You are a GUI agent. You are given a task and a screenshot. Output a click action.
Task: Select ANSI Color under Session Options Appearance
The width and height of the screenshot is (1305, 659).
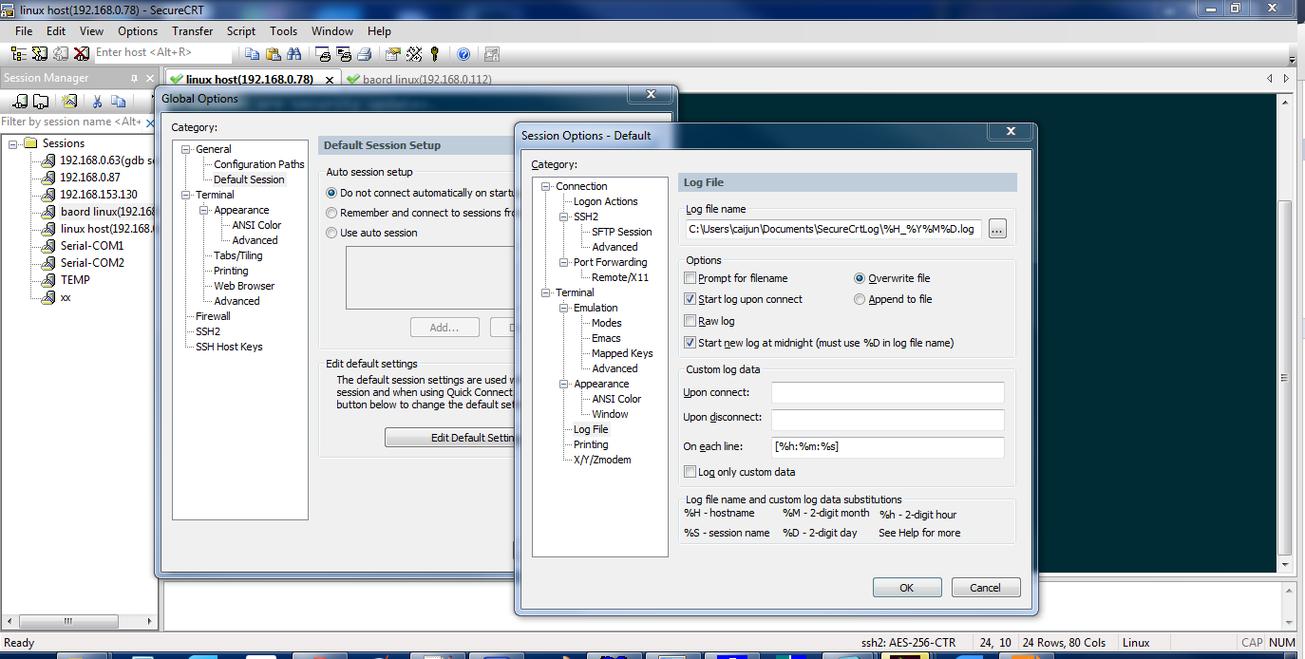tap(616, 399)
